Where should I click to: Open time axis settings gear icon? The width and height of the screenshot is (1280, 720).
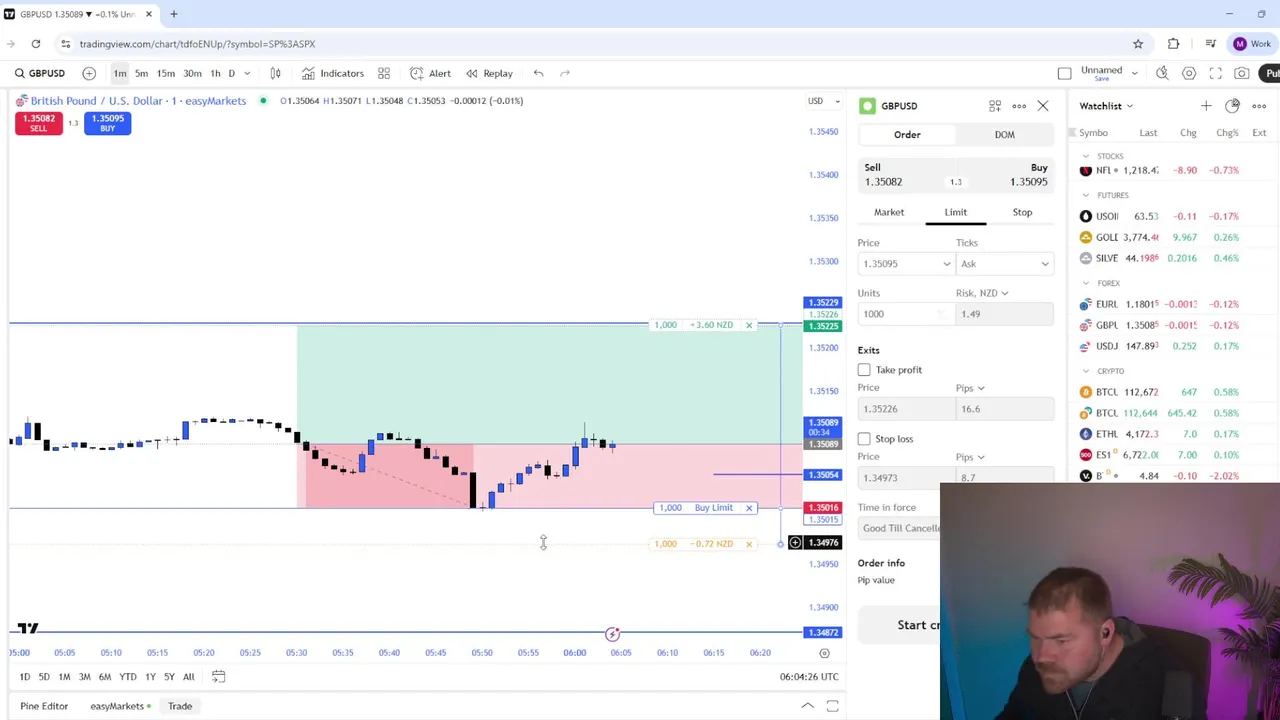824,653
